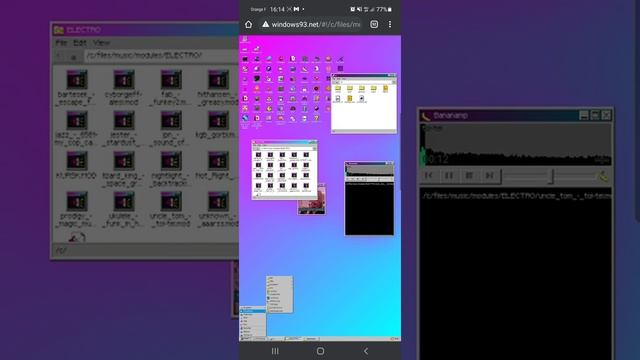Click previous track button in Bananamp
This screenshot has height=360, width=640.
(429, 176)
